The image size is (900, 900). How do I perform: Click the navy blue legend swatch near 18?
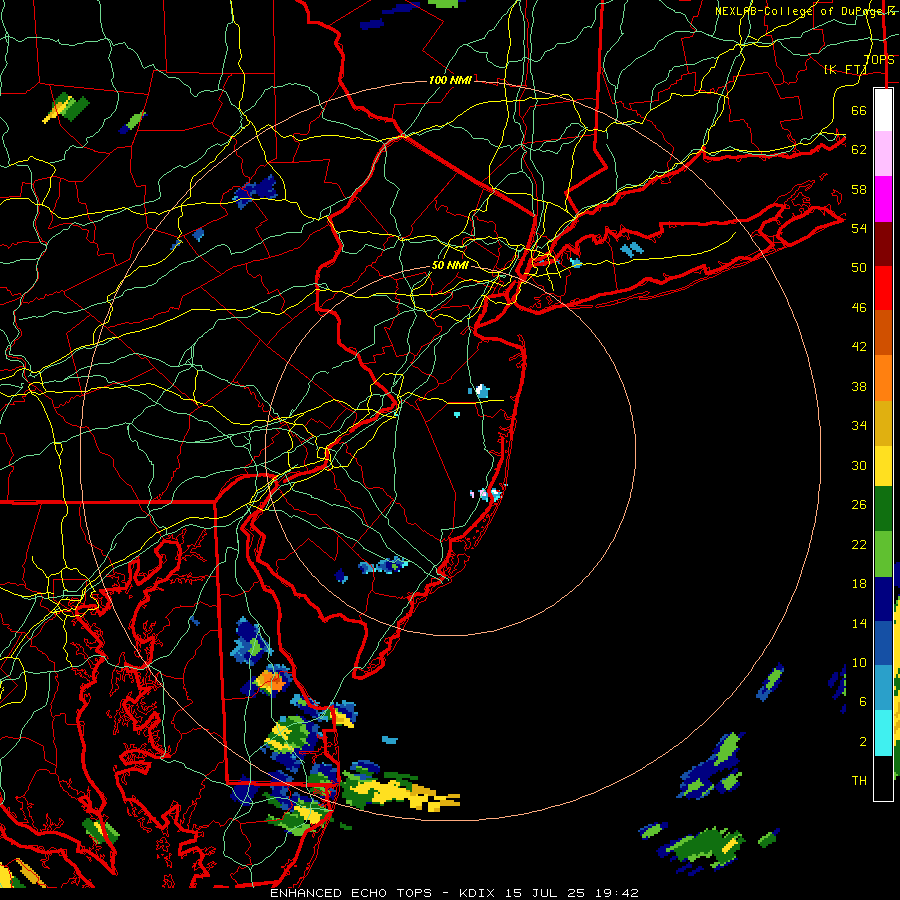point(883,599)
